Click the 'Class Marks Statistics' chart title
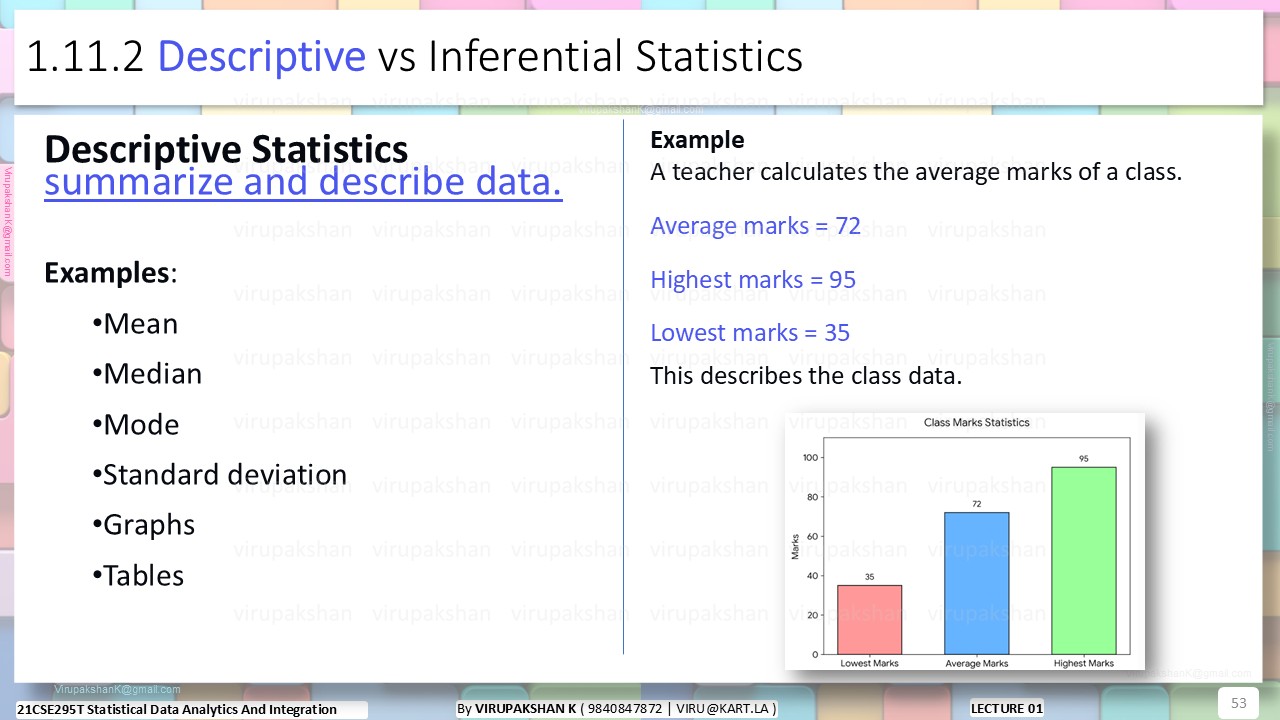The width and height of the screenshot is (1280, 720). click(x=976, y=423)
